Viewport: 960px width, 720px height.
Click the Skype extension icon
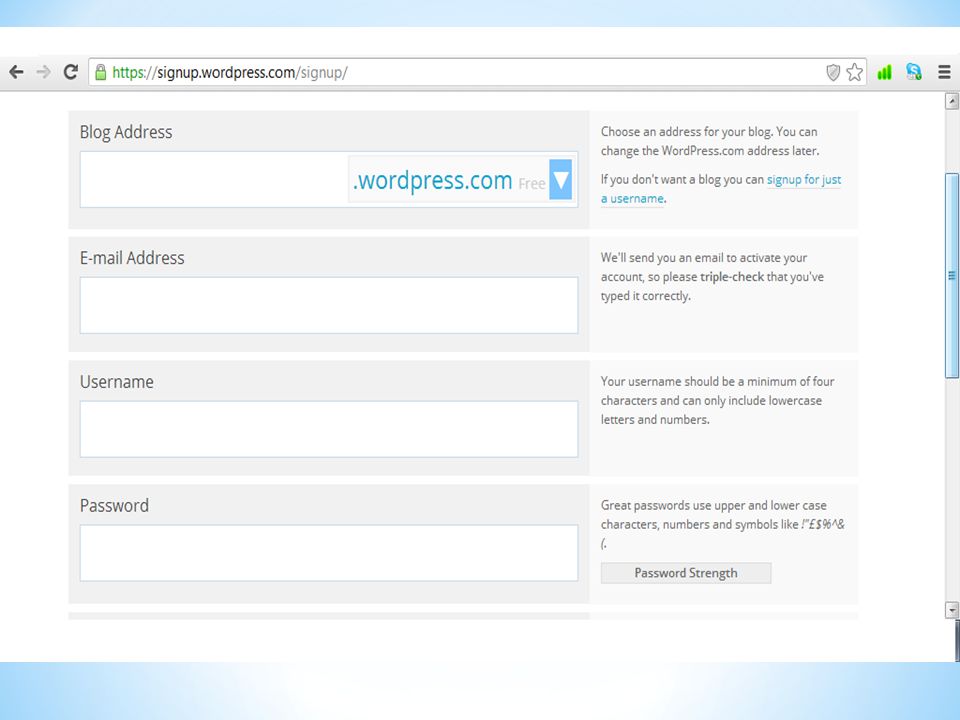(x=914, y=72)
